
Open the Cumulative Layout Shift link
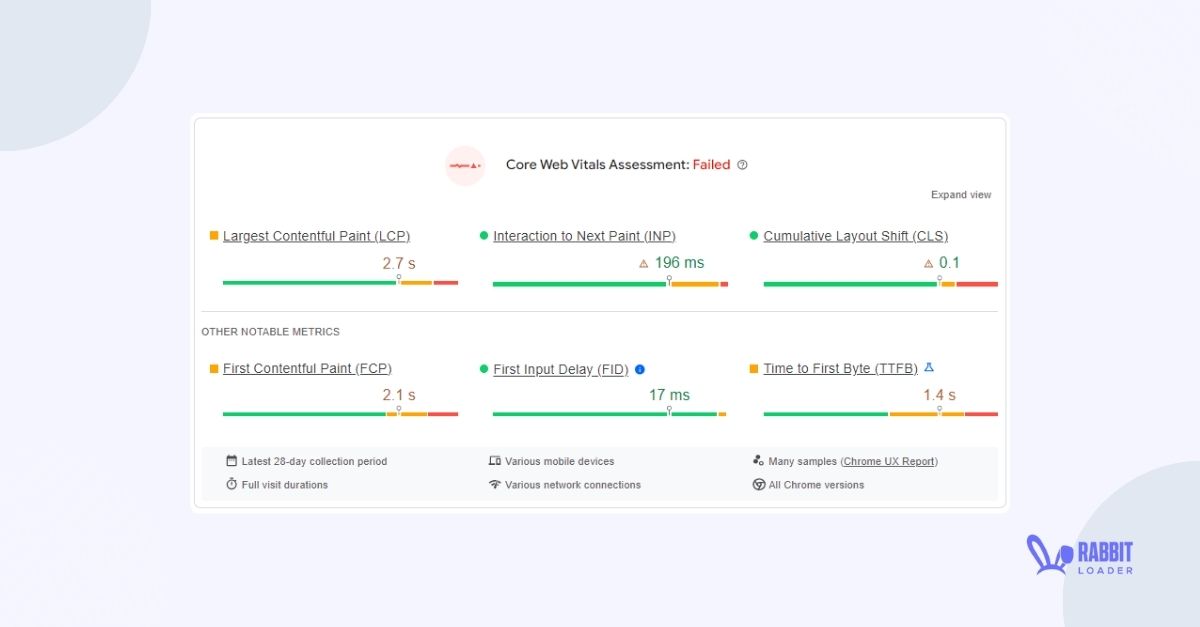tap(854, 236)
